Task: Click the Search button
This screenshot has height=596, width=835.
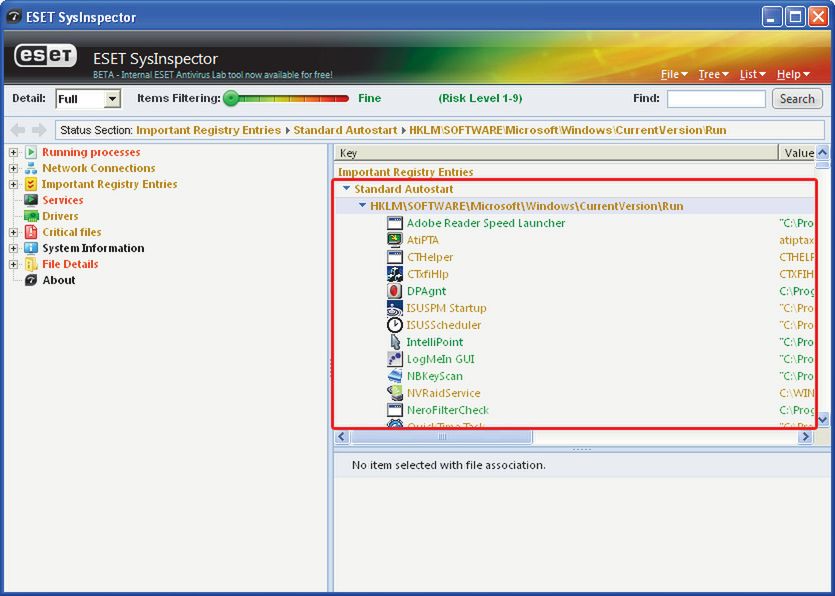Action: (x=797, y=99)
